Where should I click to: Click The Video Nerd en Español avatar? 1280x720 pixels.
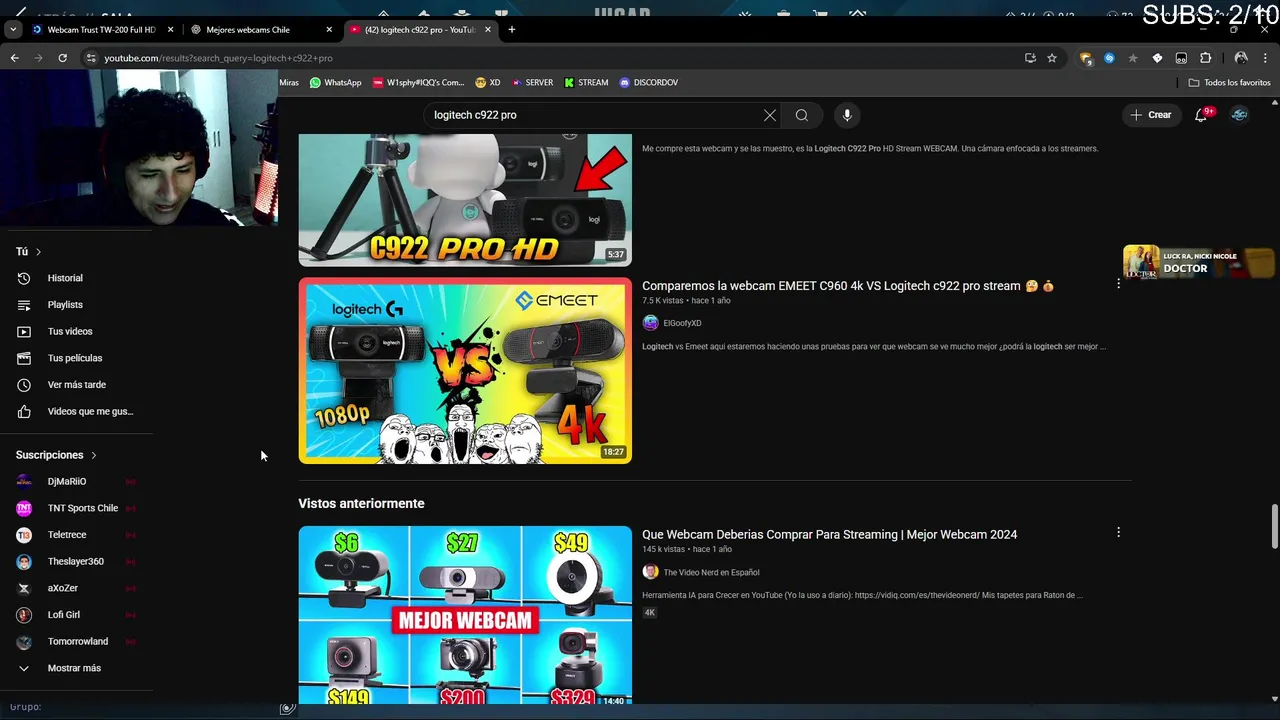(x=650, y=572)
